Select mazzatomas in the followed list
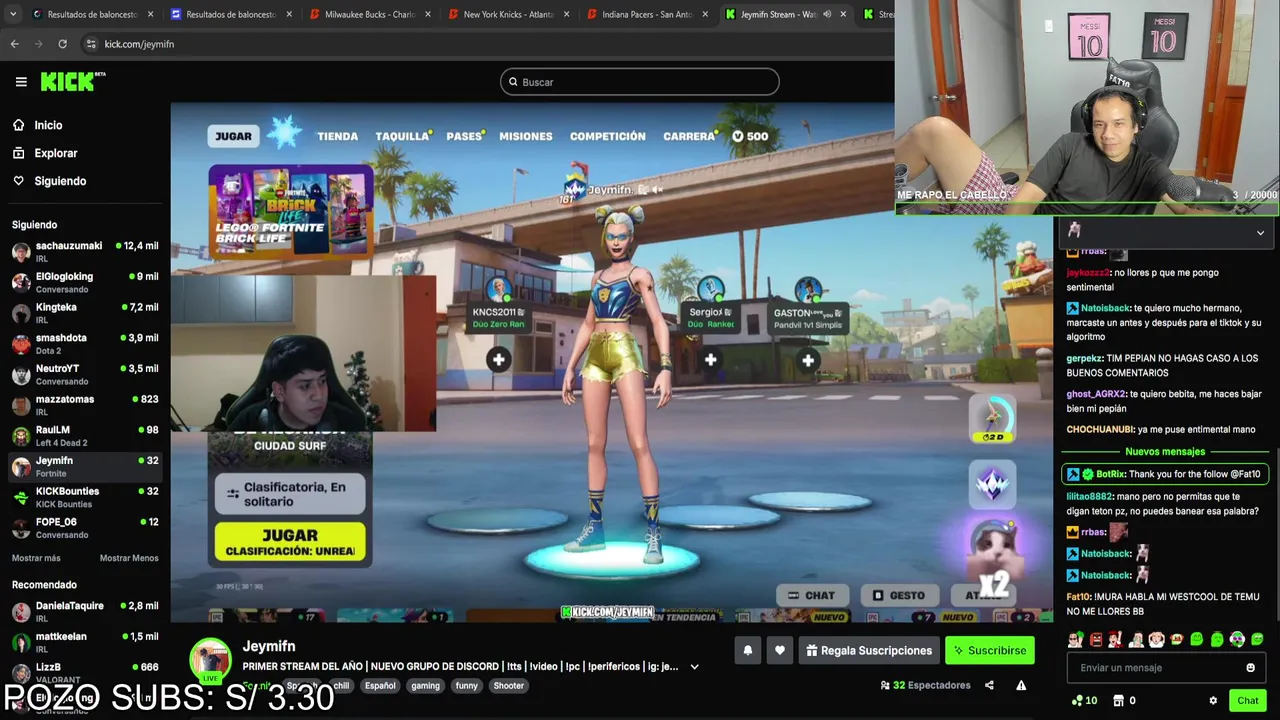Viewport: 1280px width, 720px height. click(85, 405)
